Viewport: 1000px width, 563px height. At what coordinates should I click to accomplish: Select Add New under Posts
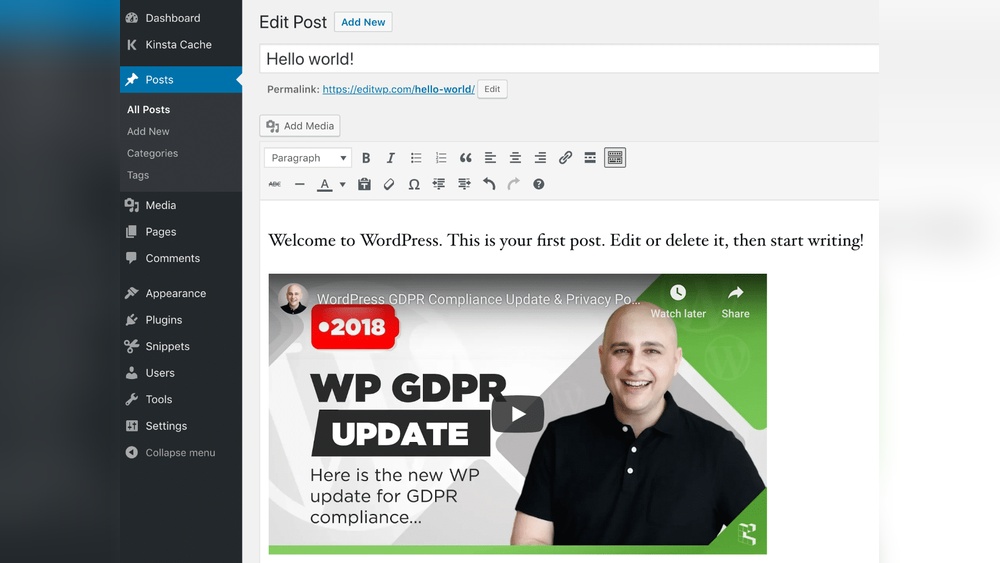[x=148, y=131]
